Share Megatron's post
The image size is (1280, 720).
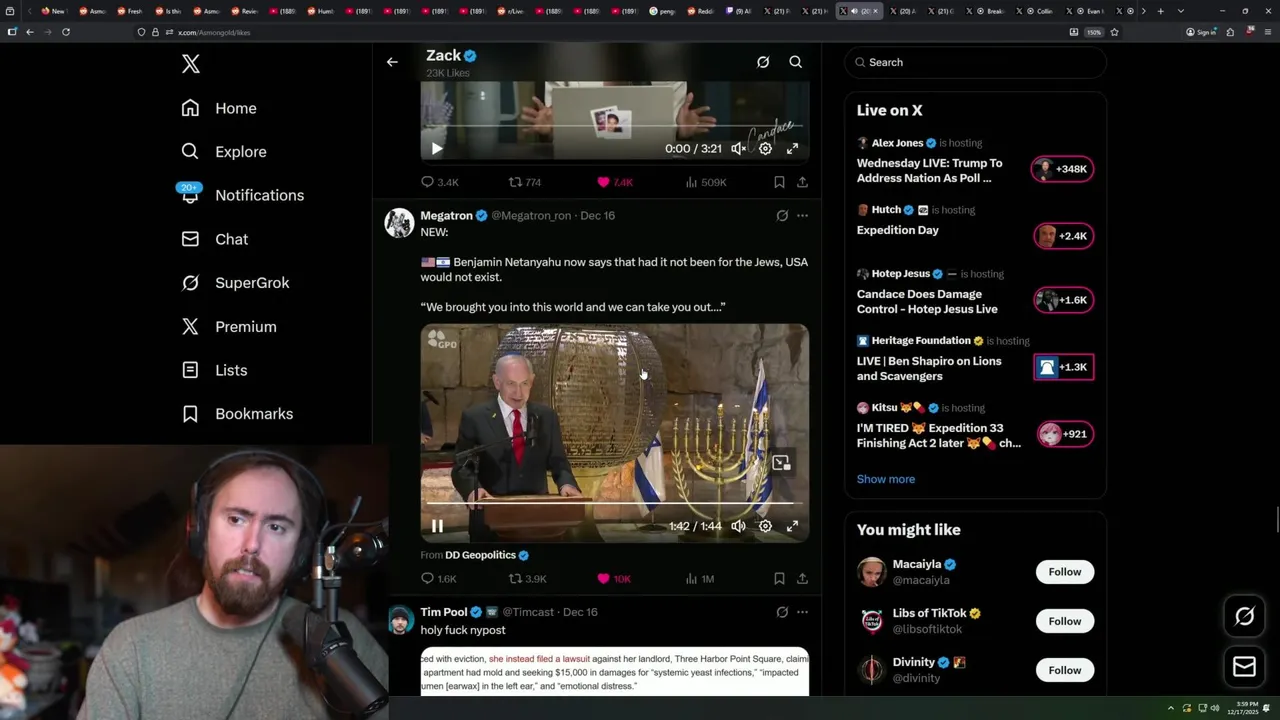[802, 579]
